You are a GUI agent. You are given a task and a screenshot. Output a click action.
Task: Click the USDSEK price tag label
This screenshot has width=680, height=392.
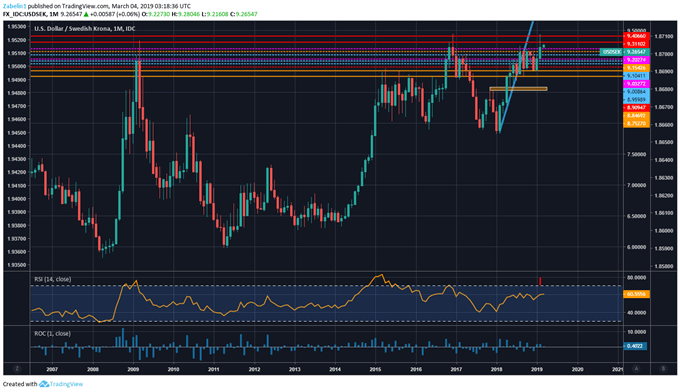(x=611, y=52)
